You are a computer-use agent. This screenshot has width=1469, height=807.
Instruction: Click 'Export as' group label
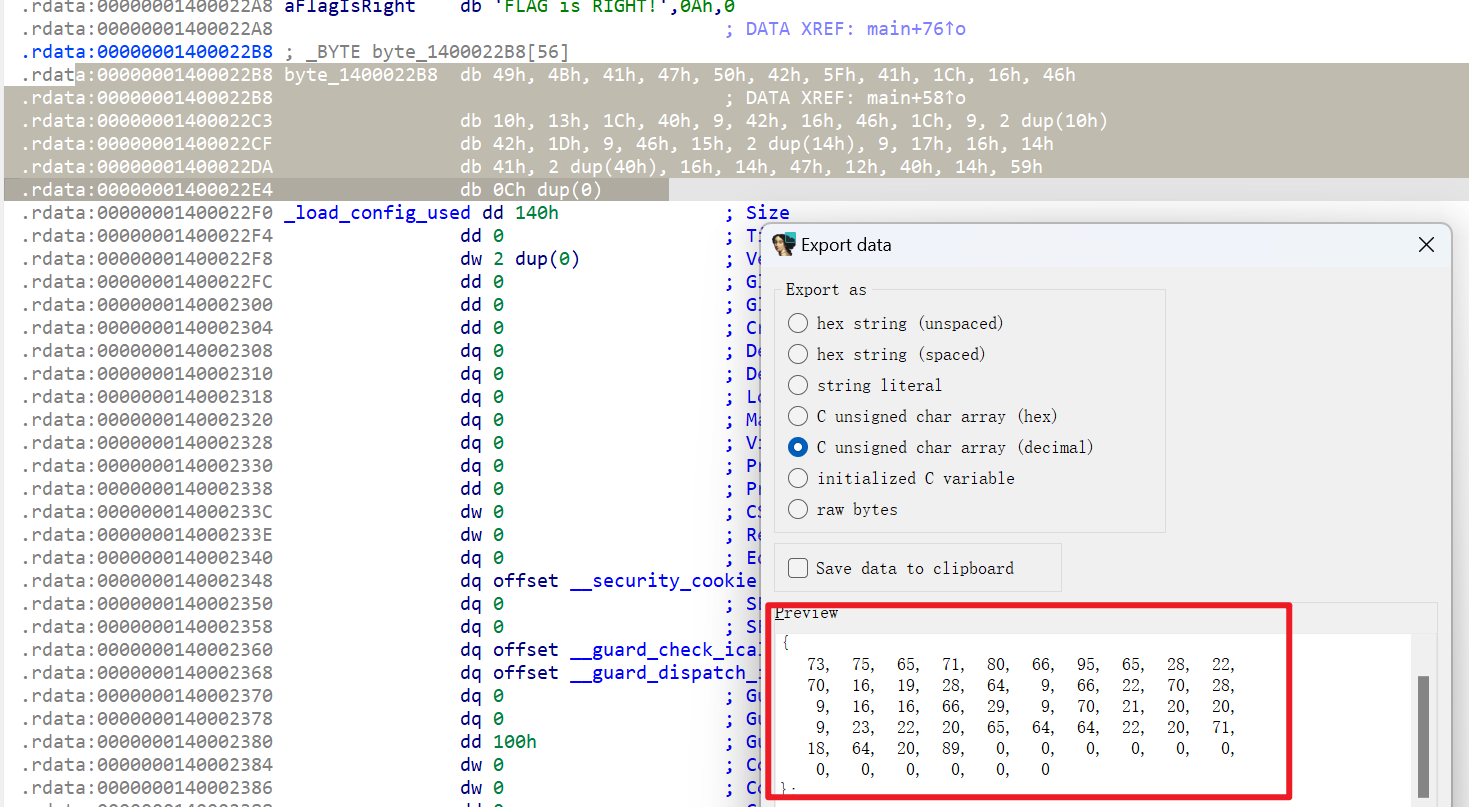[826, 290]
